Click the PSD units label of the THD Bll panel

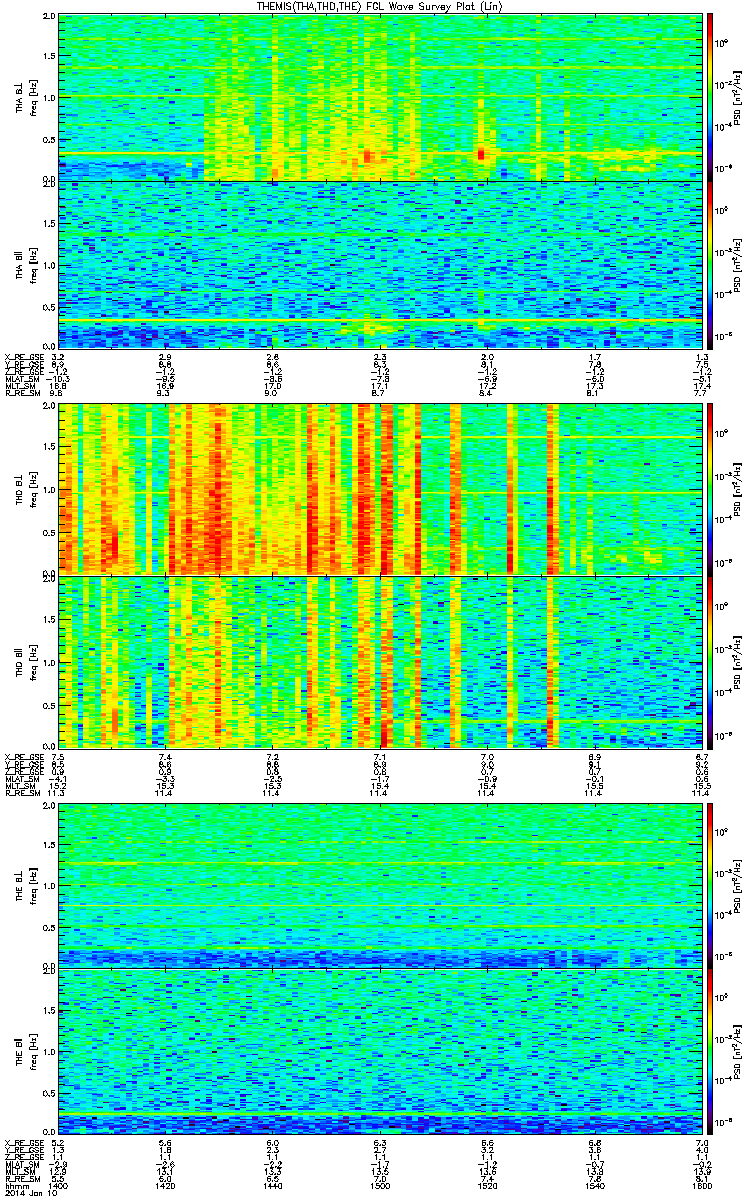coord(739,660)
